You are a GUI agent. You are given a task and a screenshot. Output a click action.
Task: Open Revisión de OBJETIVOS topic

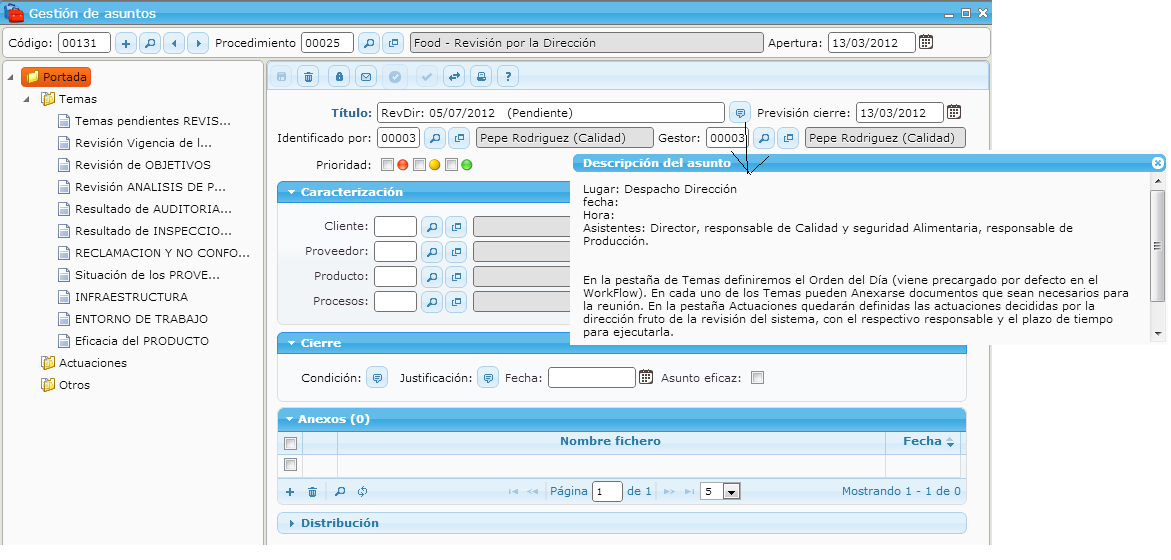click(143, 165)
